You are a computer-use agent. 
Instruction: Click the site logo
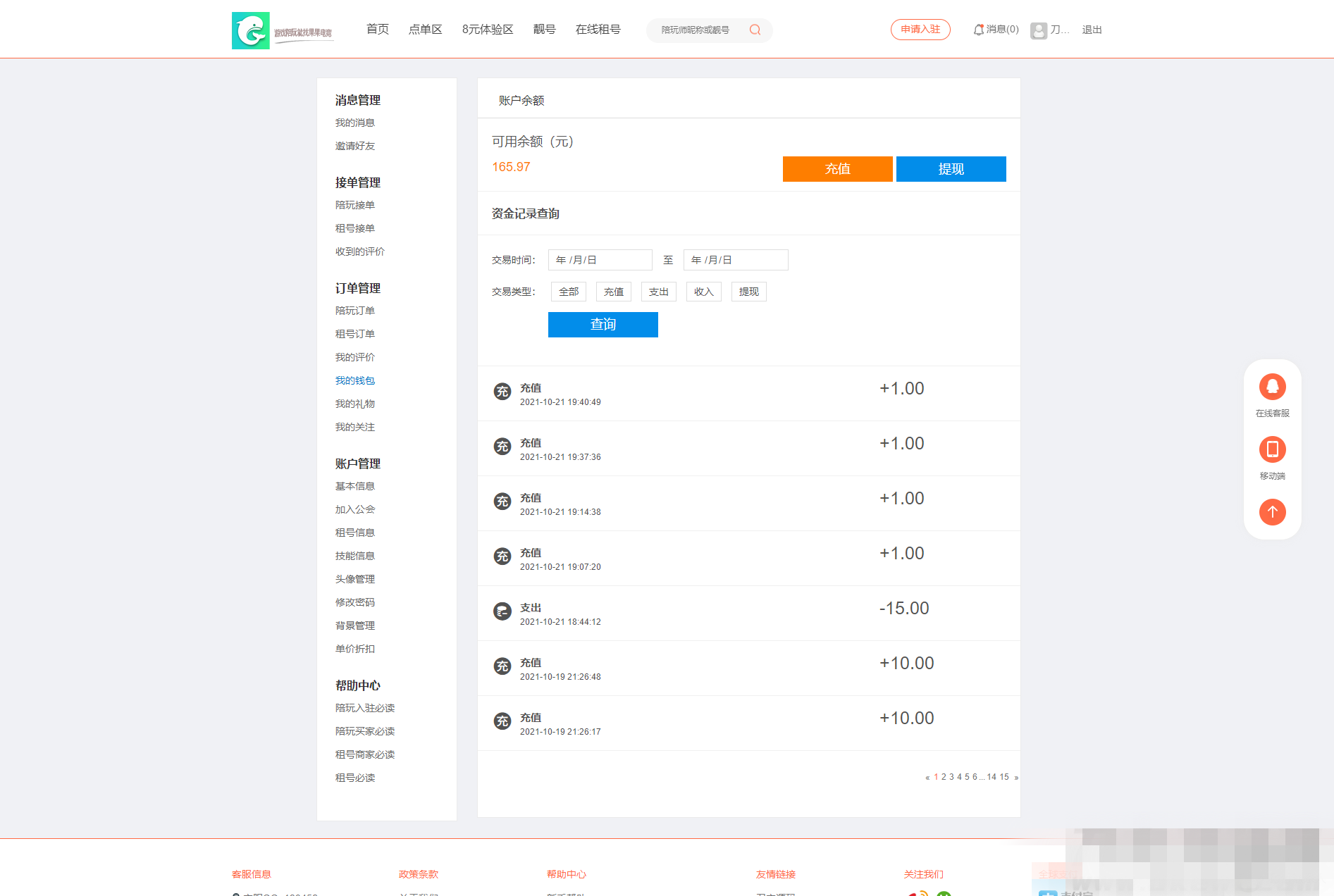[251, 30]
